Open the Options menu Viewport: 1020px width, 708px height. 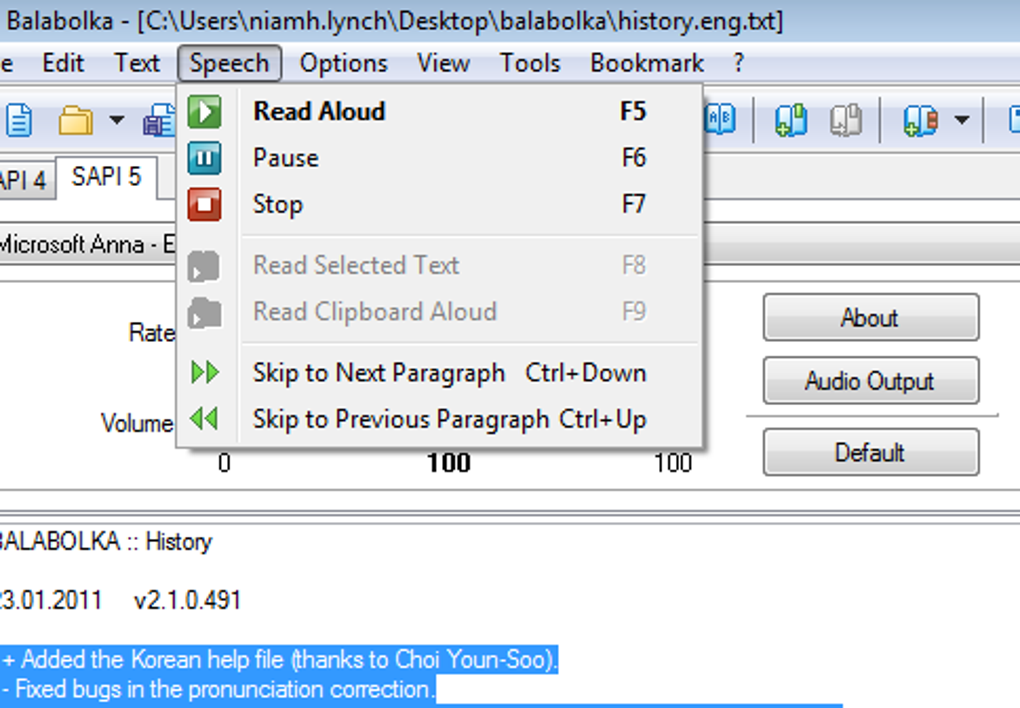pos(343,63)
